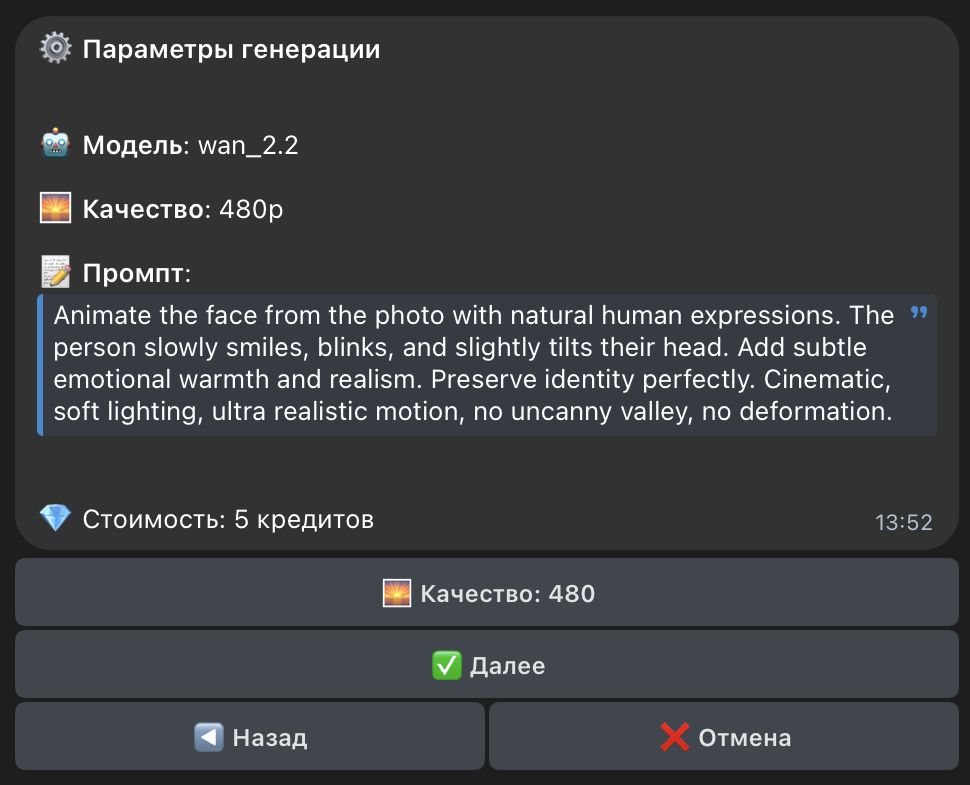Click the back arrow icon on the Назад button
This screenshot has height=785, width=970.
point(209,736)
